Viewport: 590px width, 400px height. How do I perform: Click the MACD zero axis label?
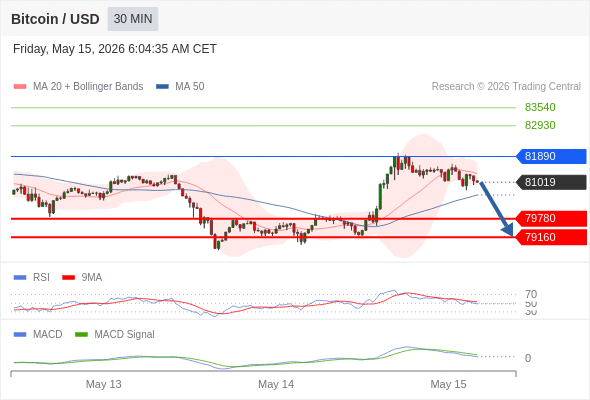click(528, 358)
